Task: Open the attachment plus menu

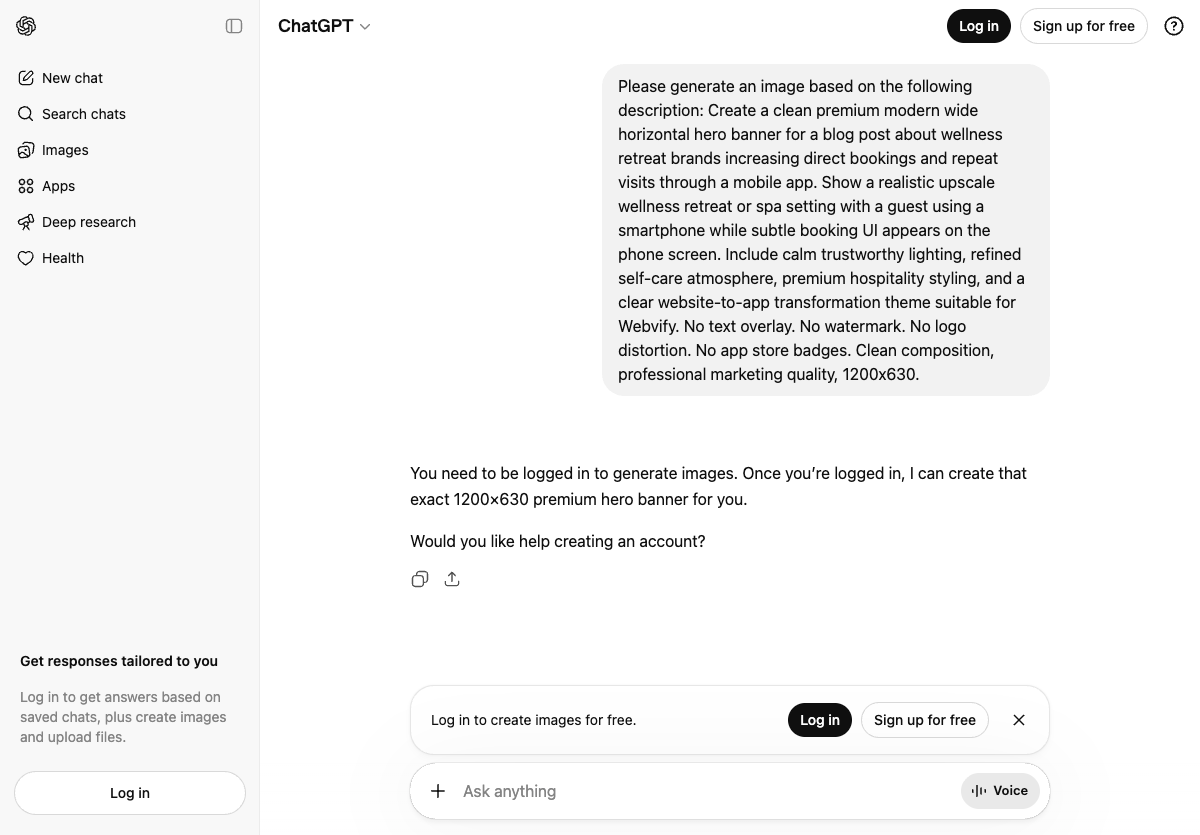Action: point(437,790)
